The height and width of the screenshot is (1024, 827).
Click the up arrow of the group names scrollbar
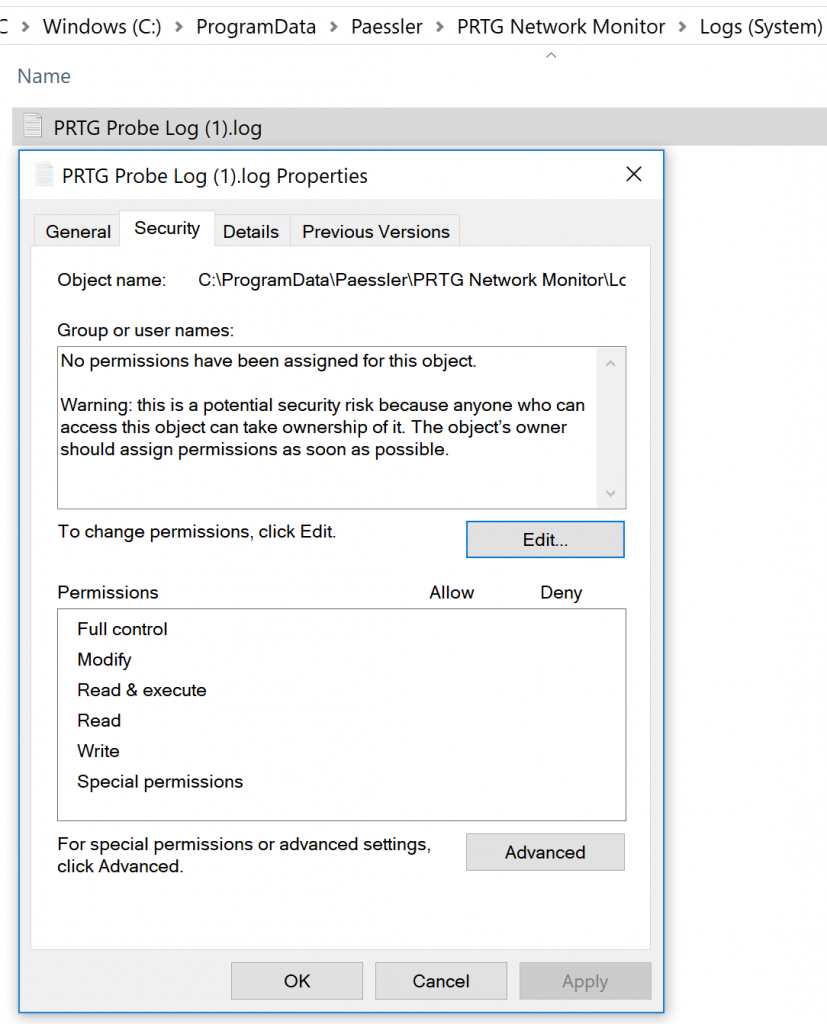(x=611, y=363)
